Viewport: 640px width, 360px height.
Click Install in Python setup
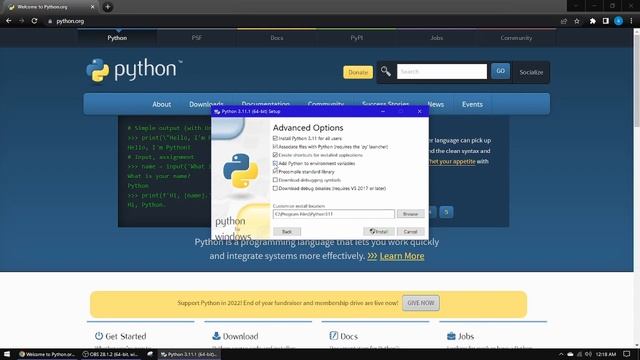(379, 231)
